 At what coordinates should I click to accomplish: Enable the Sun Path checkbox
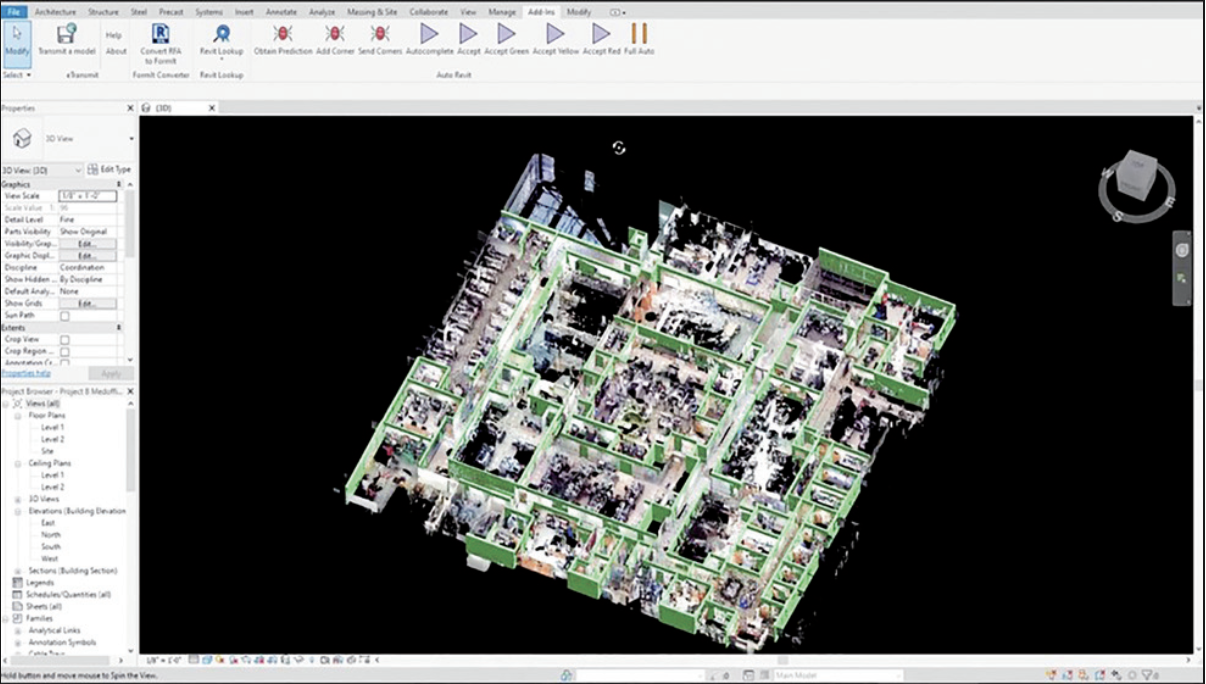click(65, 316)
